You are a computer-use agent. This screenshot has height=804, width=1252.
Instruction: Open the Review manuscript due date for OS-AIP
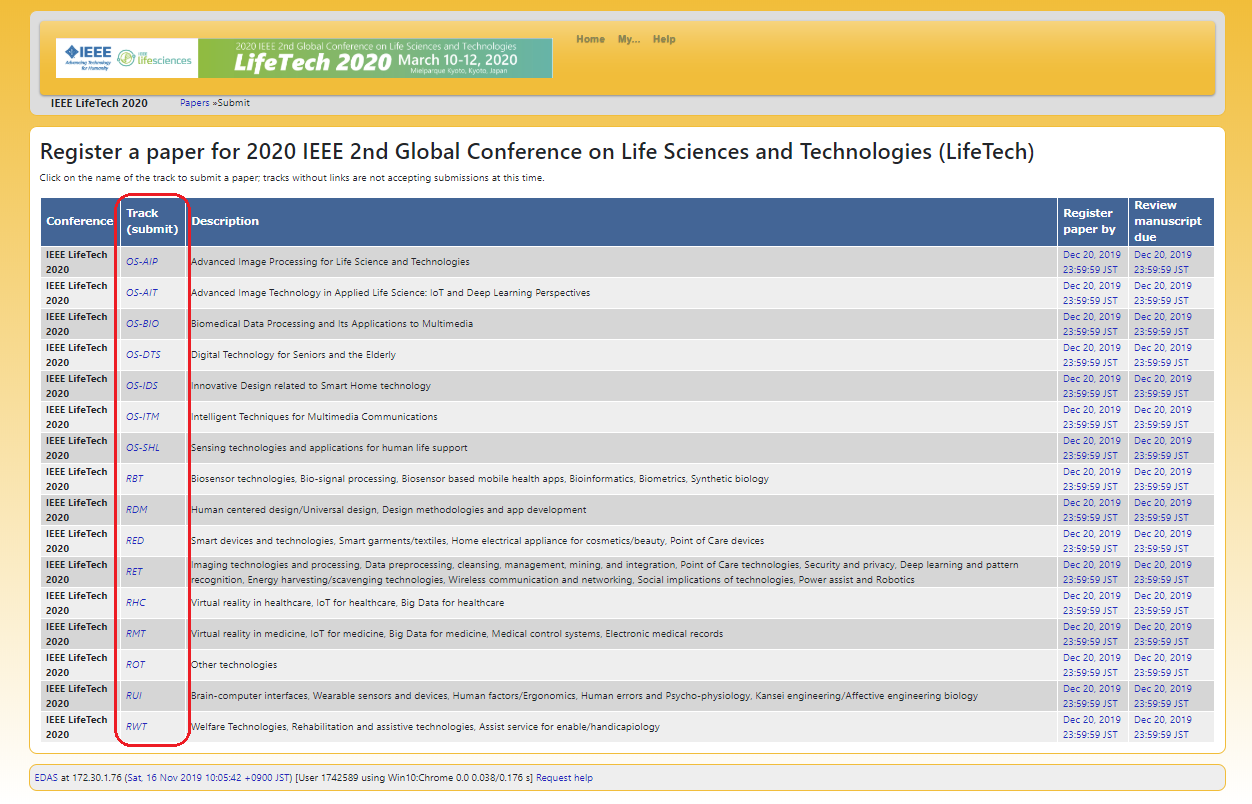(x=1163, y=262)
